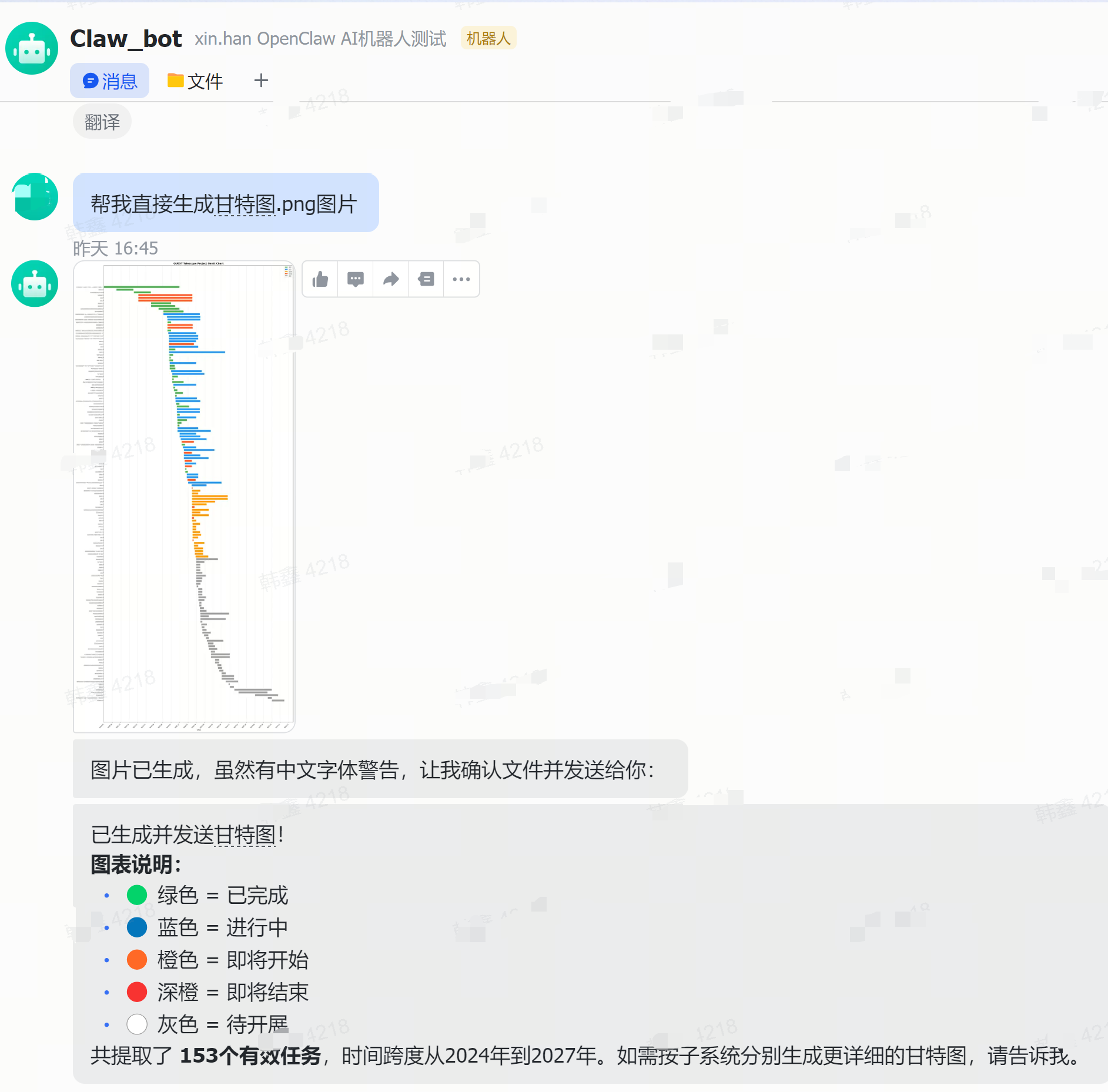Like the Gantt chart message with thumbs up
1108x1092 pixels.
pyautogui.click(x=319, y=279)
